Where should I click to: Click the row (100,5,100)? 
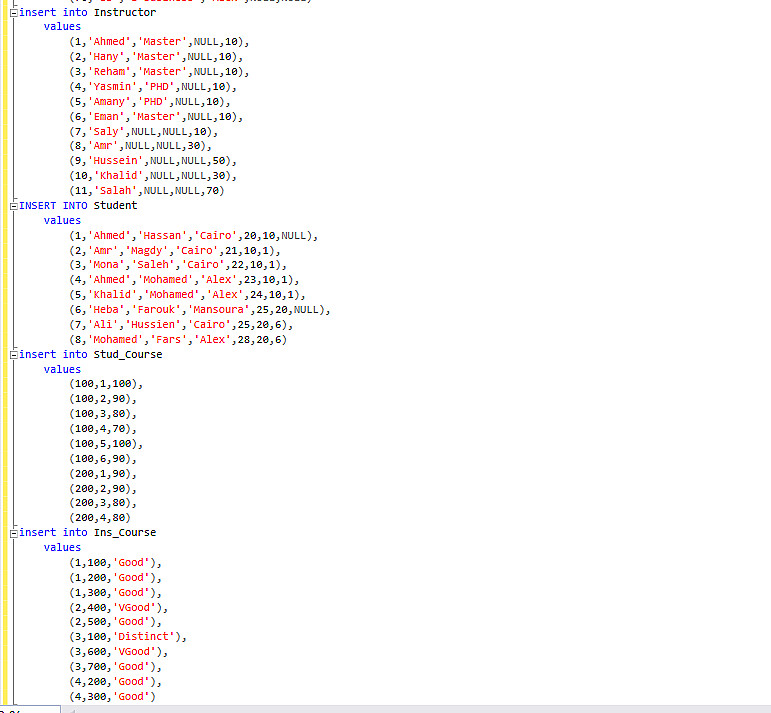point(106,444)
